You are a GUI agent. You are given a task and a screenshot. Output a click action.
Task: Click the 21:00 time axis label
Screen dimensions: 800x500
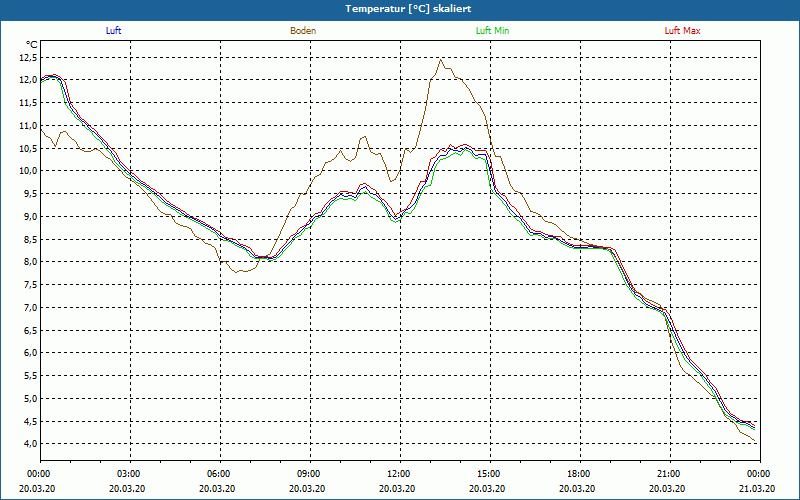(670, 474)
